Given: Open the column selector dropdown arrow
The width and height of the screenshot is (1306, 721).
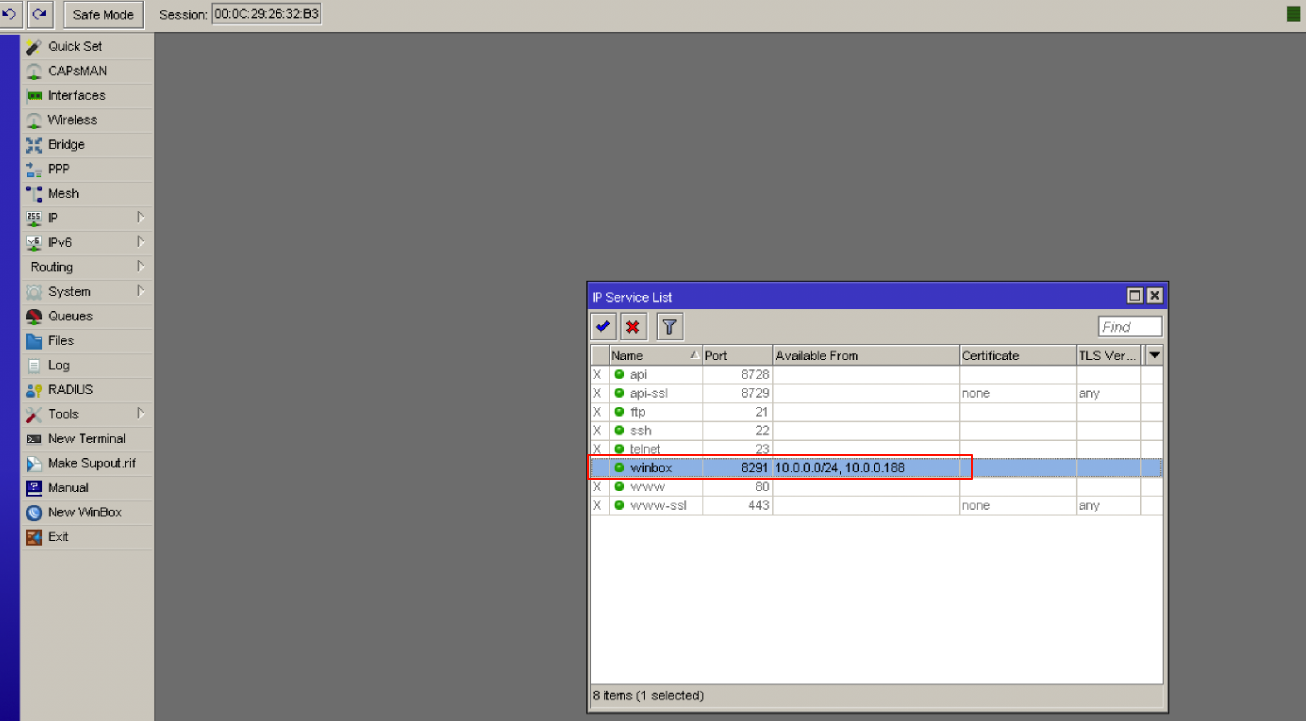Looking at the screenshot, I should [1154, 355].
